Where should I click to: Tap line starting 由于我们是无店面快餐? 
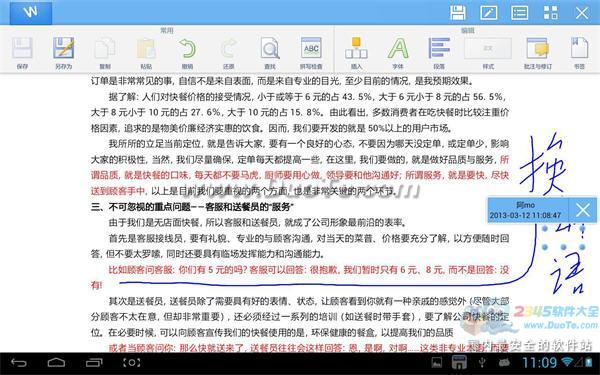tap(257, 222)
